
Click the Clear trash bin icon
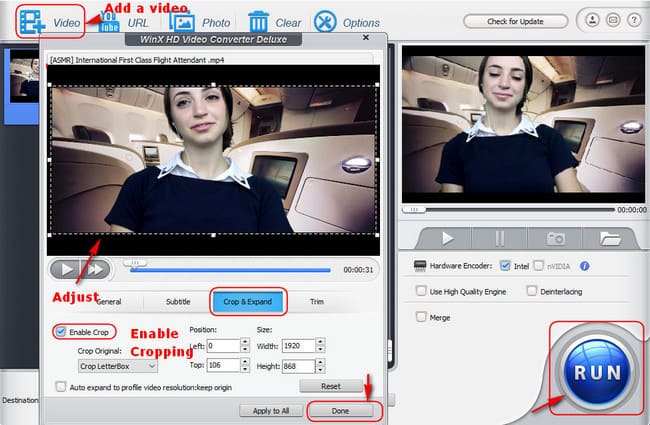[x=258, y=22]
